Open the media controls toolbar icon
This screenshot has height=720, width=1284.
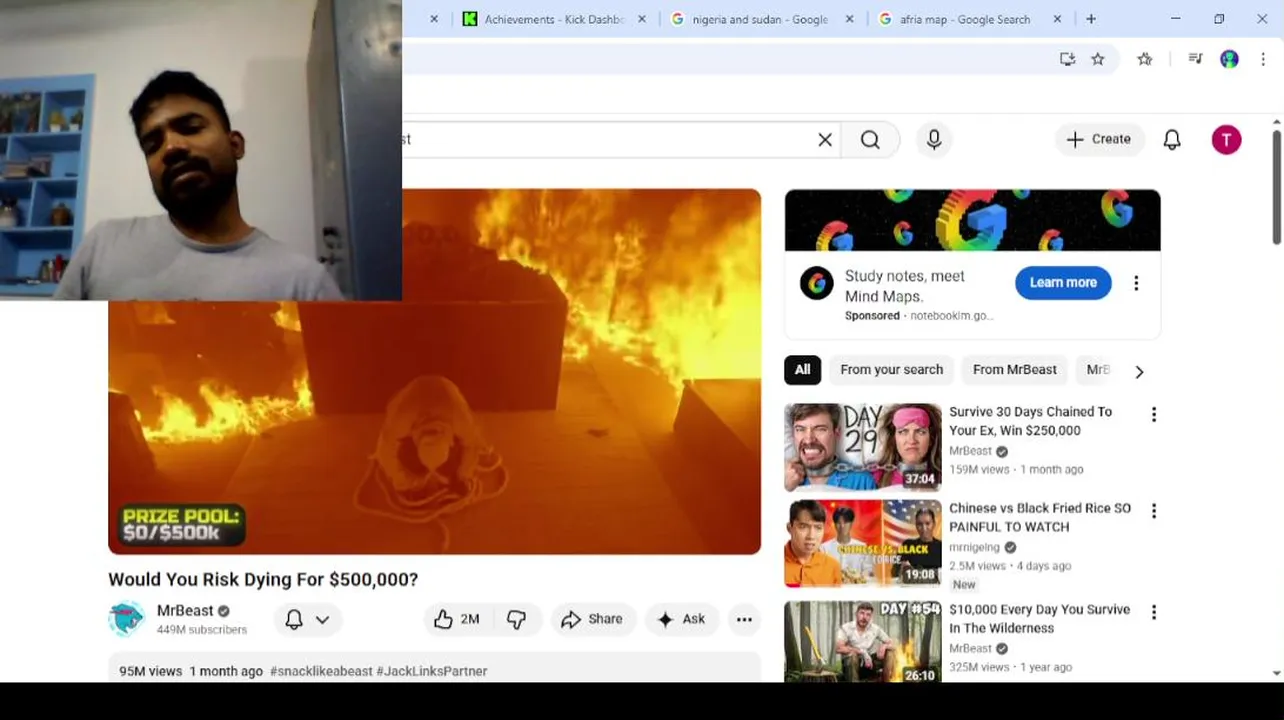[x=1195, y=59]
